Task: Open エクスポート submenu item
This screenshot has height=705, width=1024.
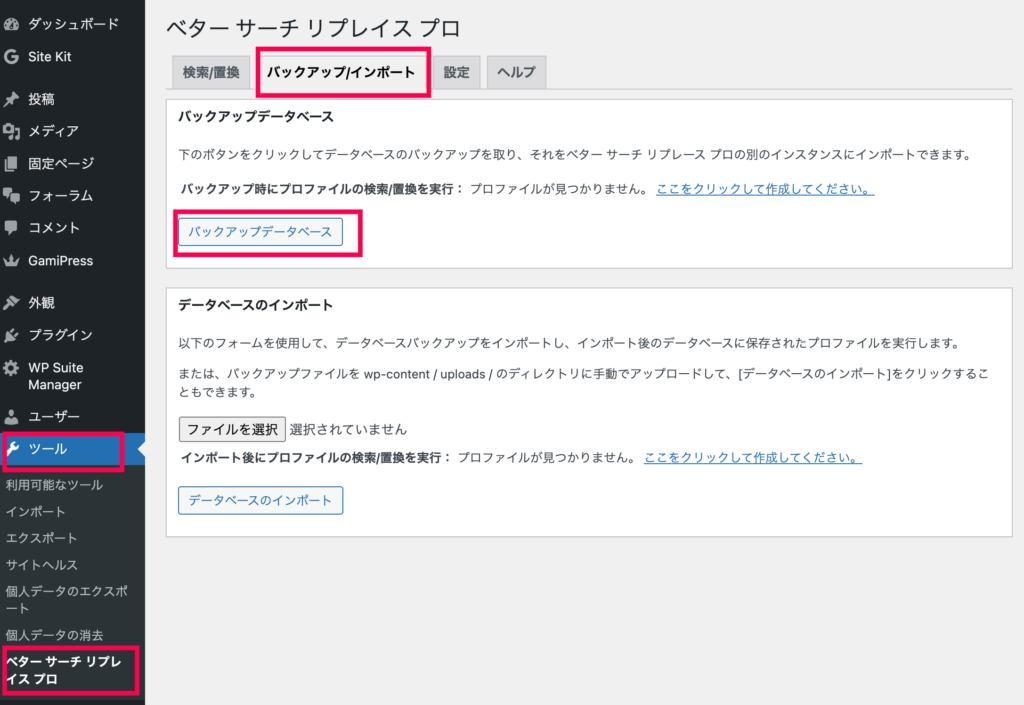Action: [x=41, y=539]
